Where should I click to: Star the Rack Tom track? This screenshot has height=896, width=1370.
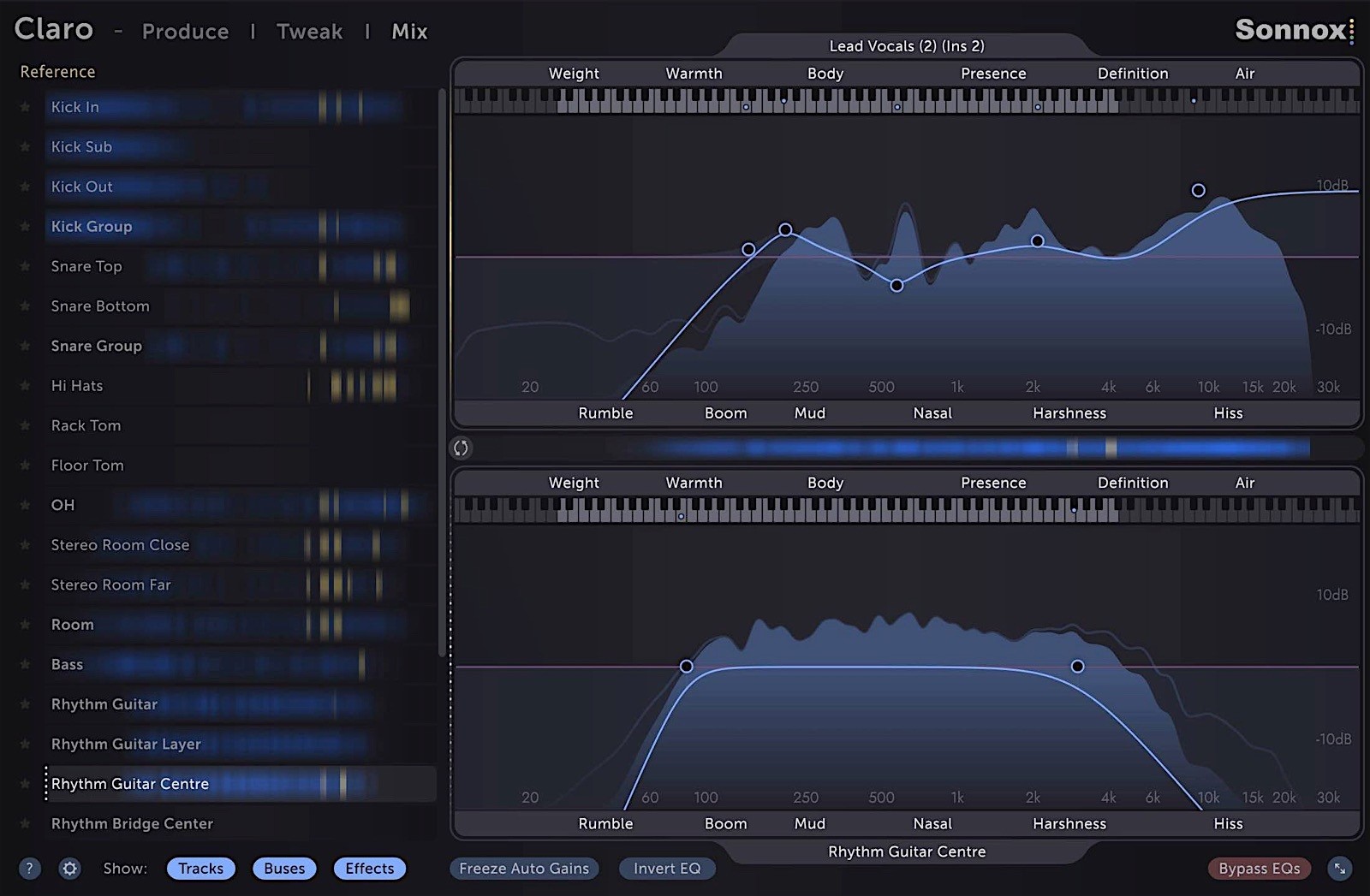point(25,425)
